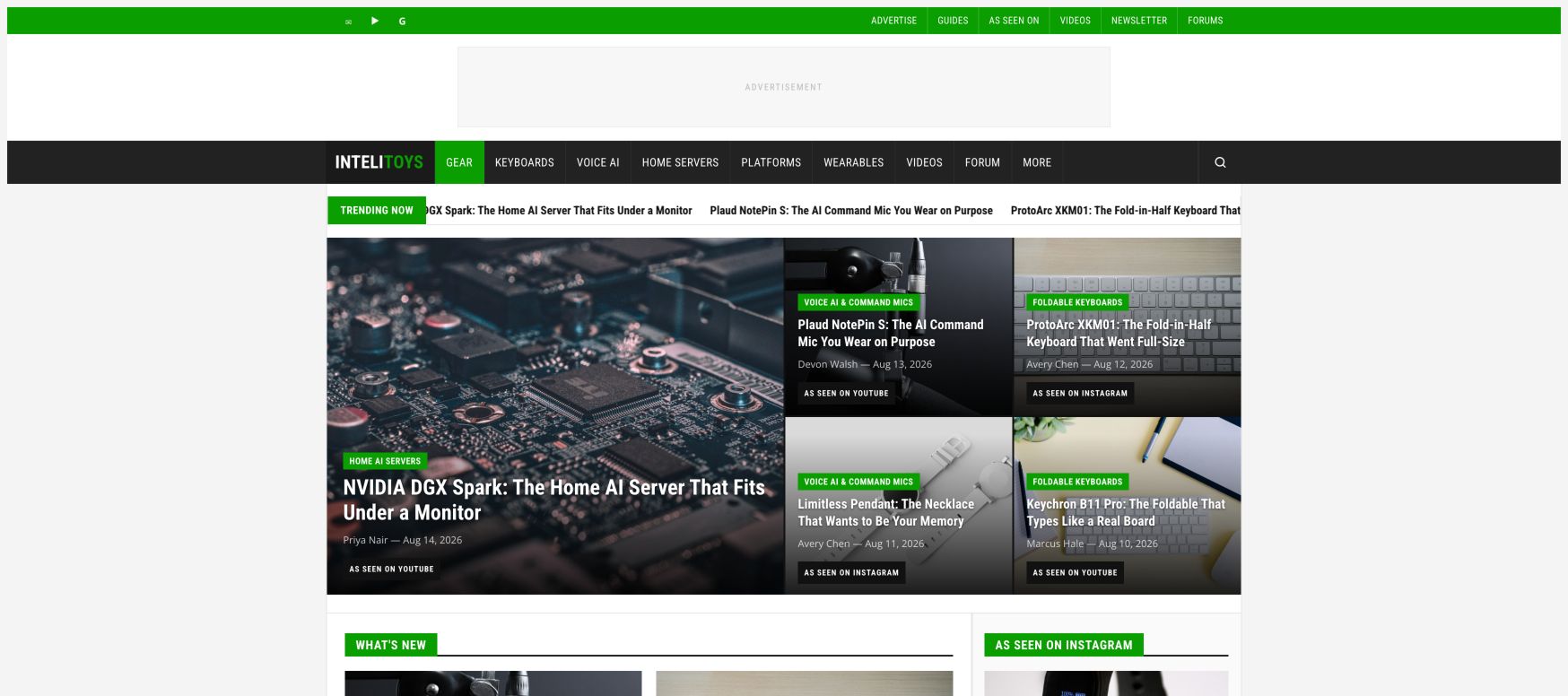
Task: Open the NVIDIA DGX Spark featured article title
Action: pos(553,500)
